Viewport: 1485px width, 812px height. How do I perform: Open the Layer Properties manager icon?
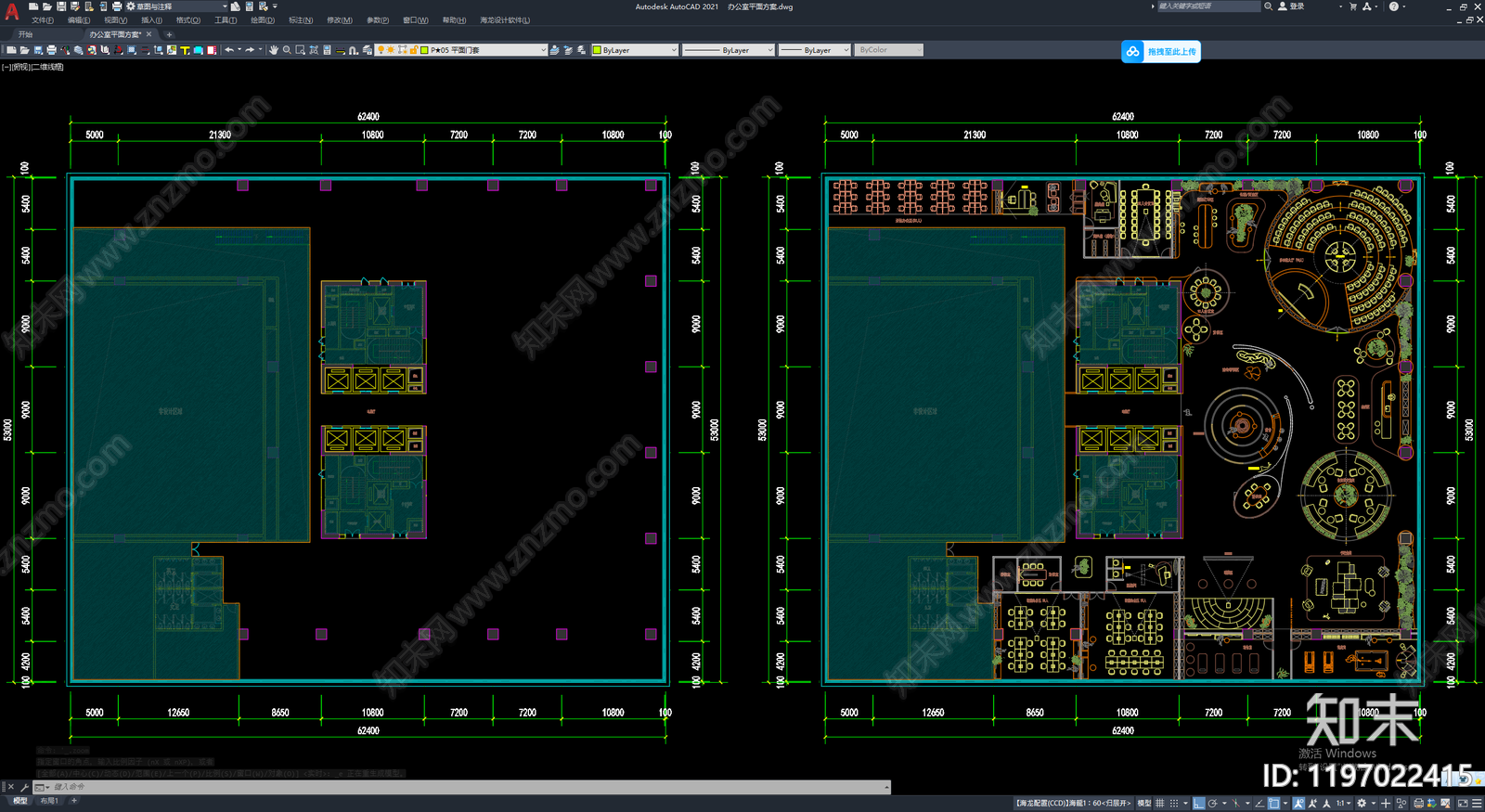point(368,50)
